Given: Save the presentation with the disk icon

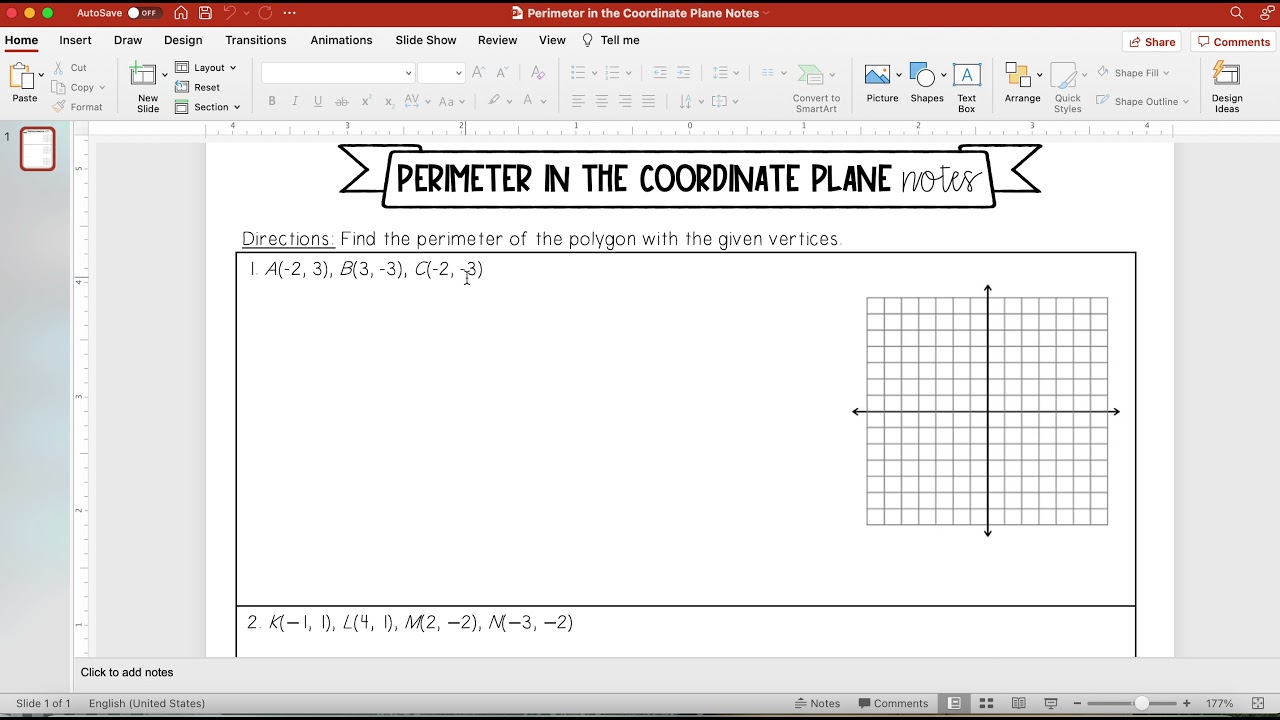Looking at the screenshot, I should [205, 13].
